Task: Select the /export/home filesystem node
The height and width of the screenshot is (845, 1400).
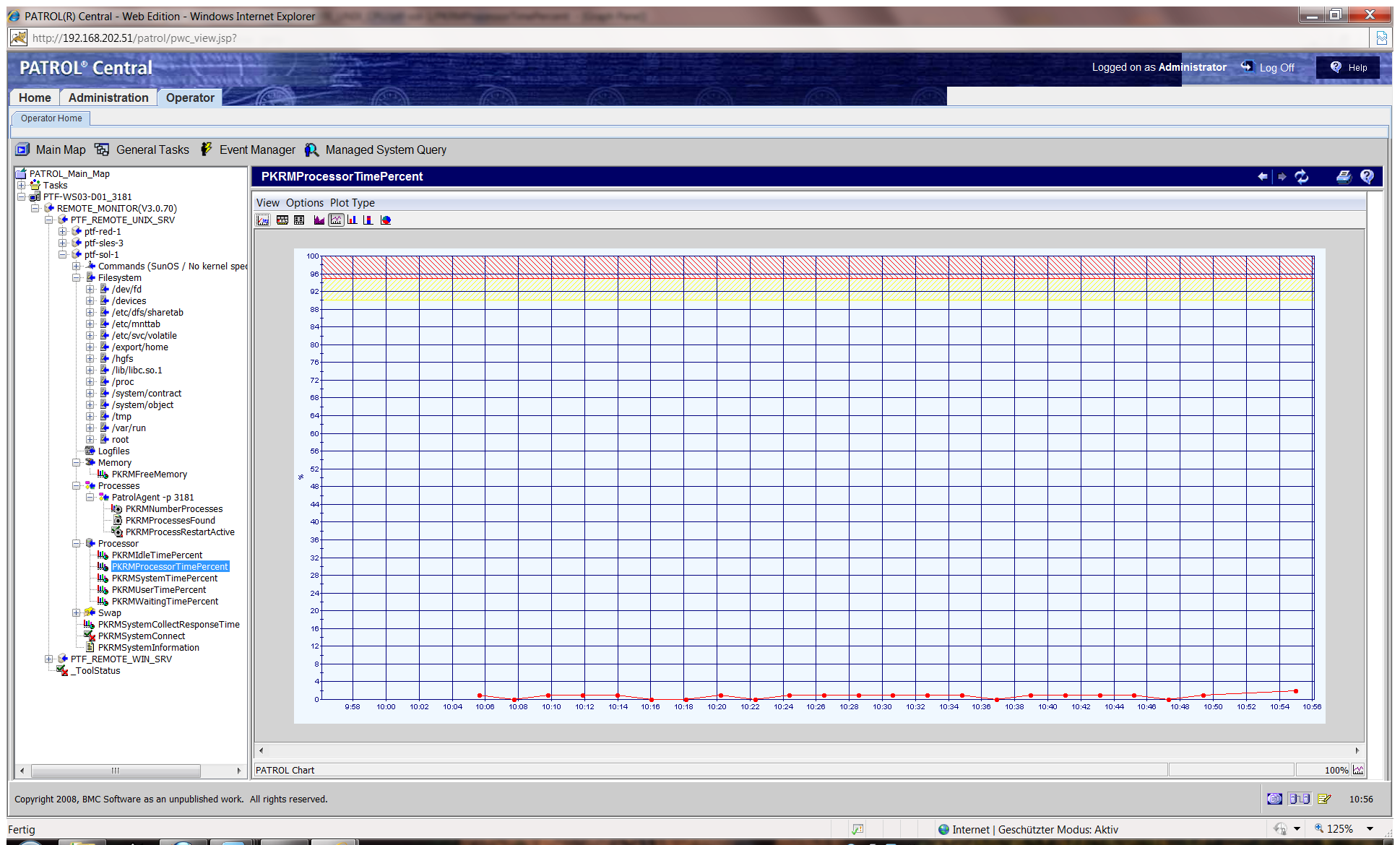Action: 140,347
